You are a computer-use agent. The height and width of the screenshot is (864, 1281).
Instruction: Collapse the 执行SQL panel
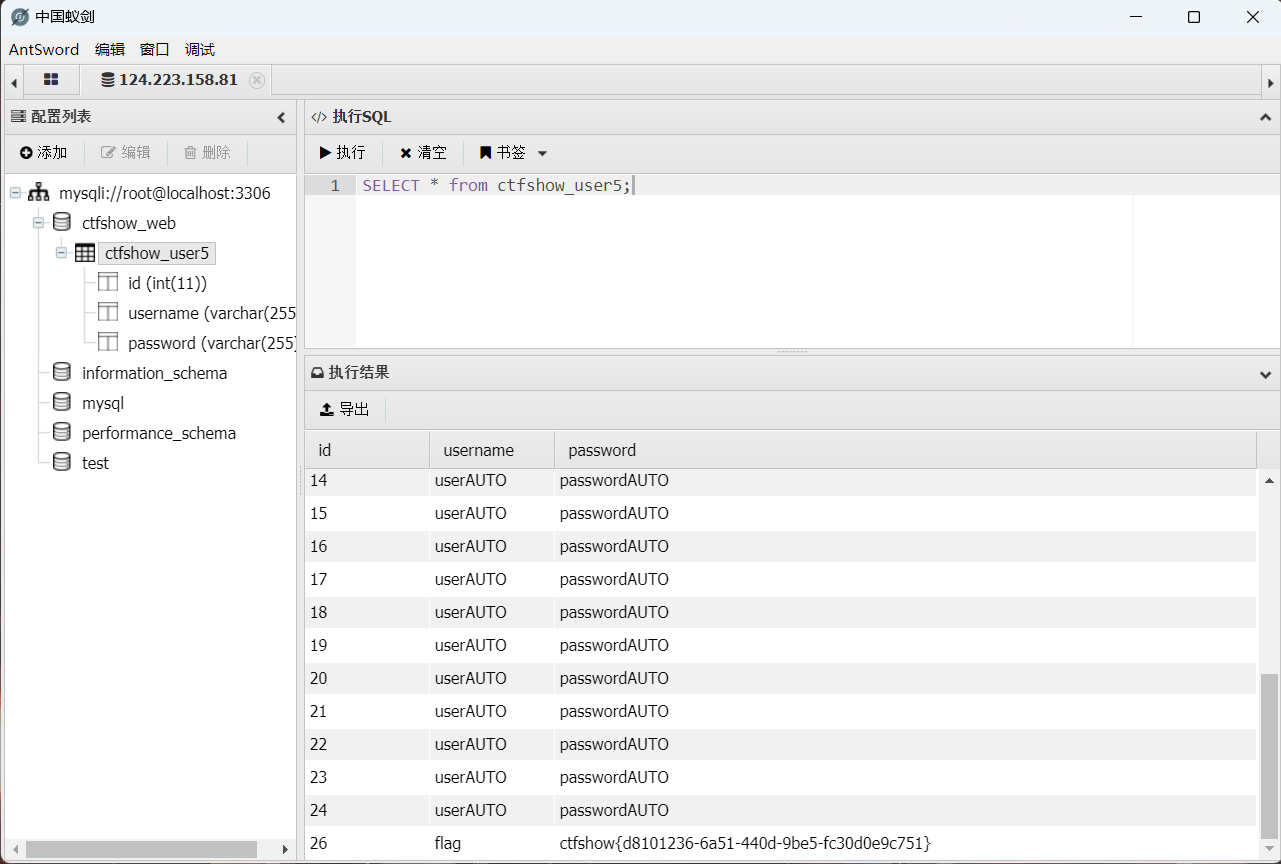1265,117
